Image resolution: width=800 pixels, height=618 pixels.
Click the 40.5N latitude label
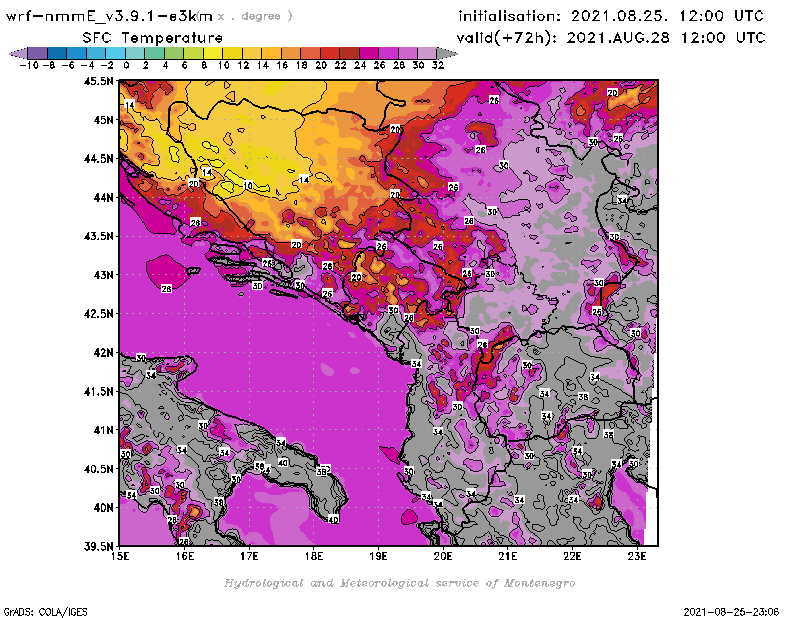pos(98,469)
